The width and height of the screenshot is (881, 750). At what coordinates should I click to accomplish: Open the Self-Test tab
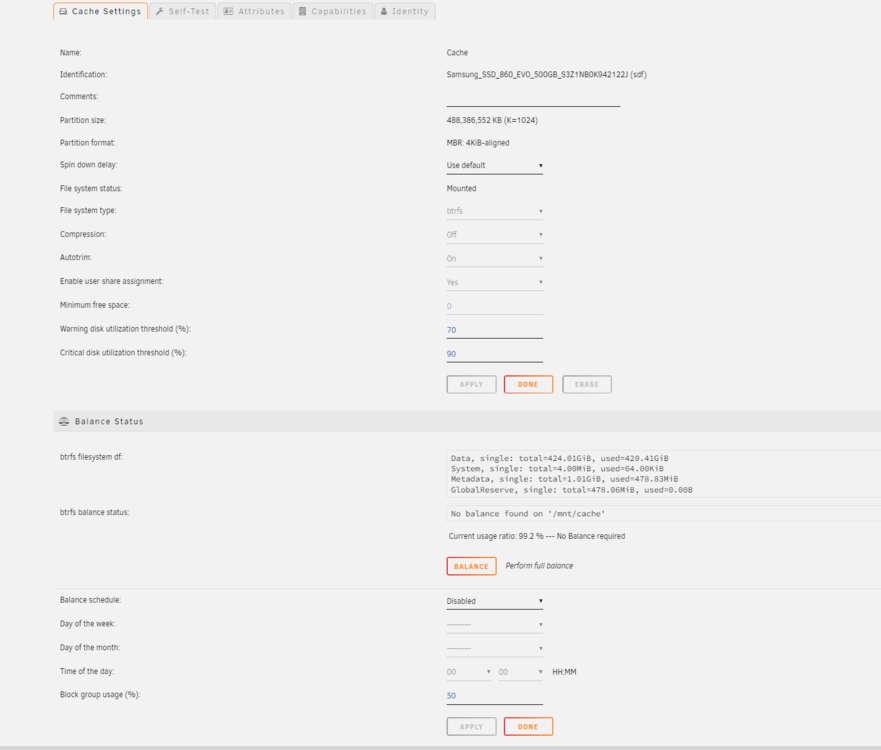click(x=183, y=11)
